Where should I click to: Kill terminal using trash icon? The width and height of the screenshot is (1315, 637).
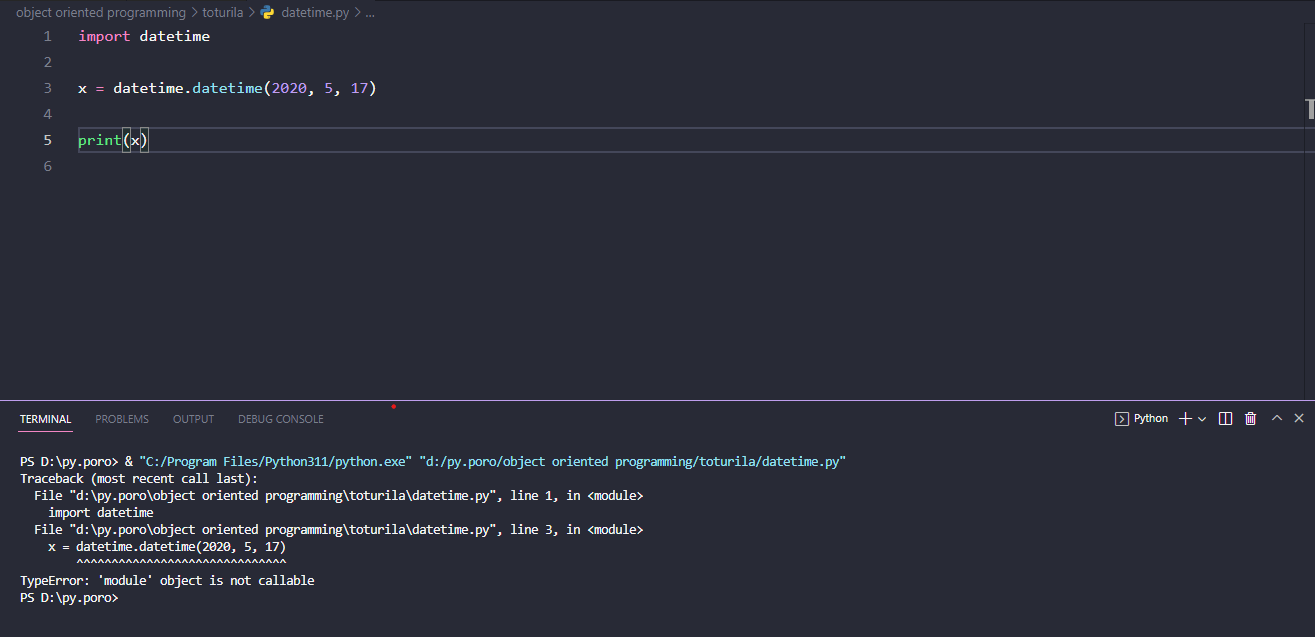click(x=1250, y=419)
